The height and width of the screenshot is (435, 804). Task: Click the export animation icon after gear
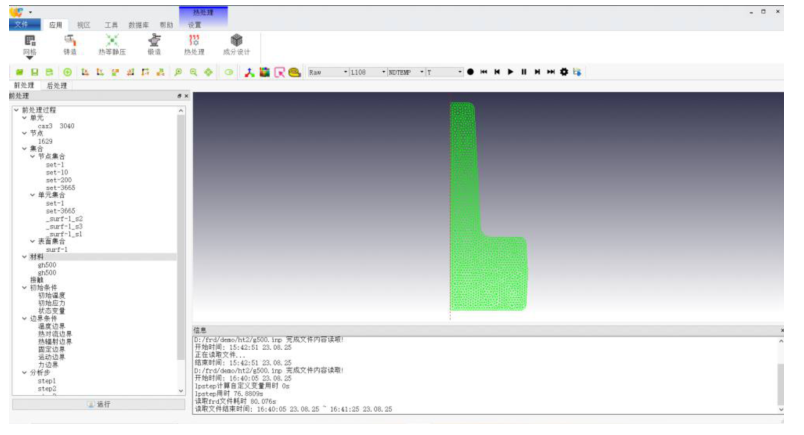577,72
